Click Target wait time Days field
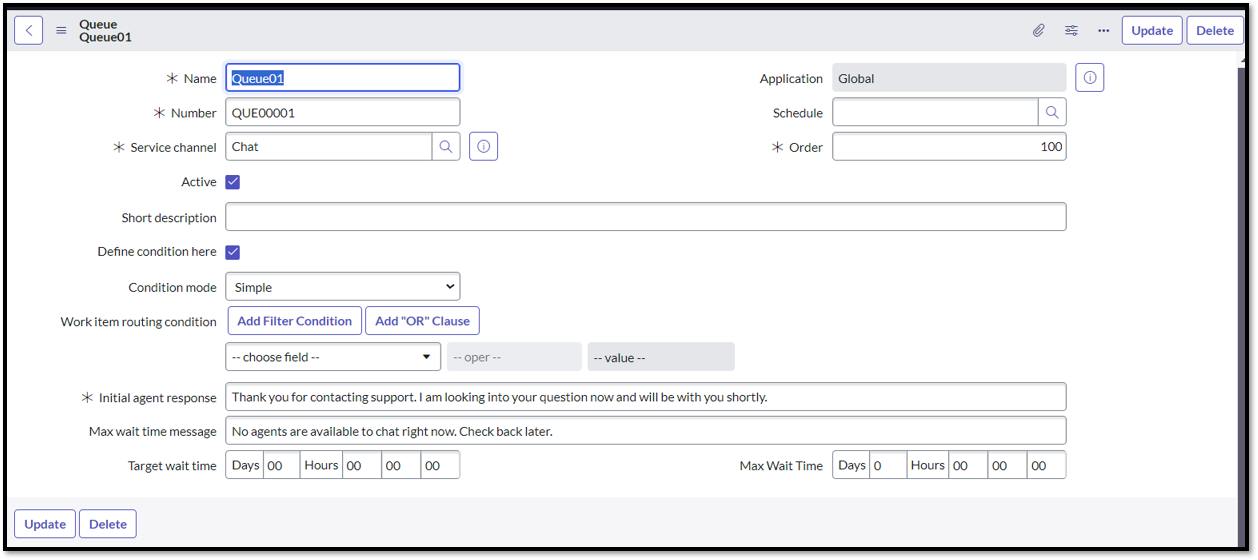 point(281,465)
